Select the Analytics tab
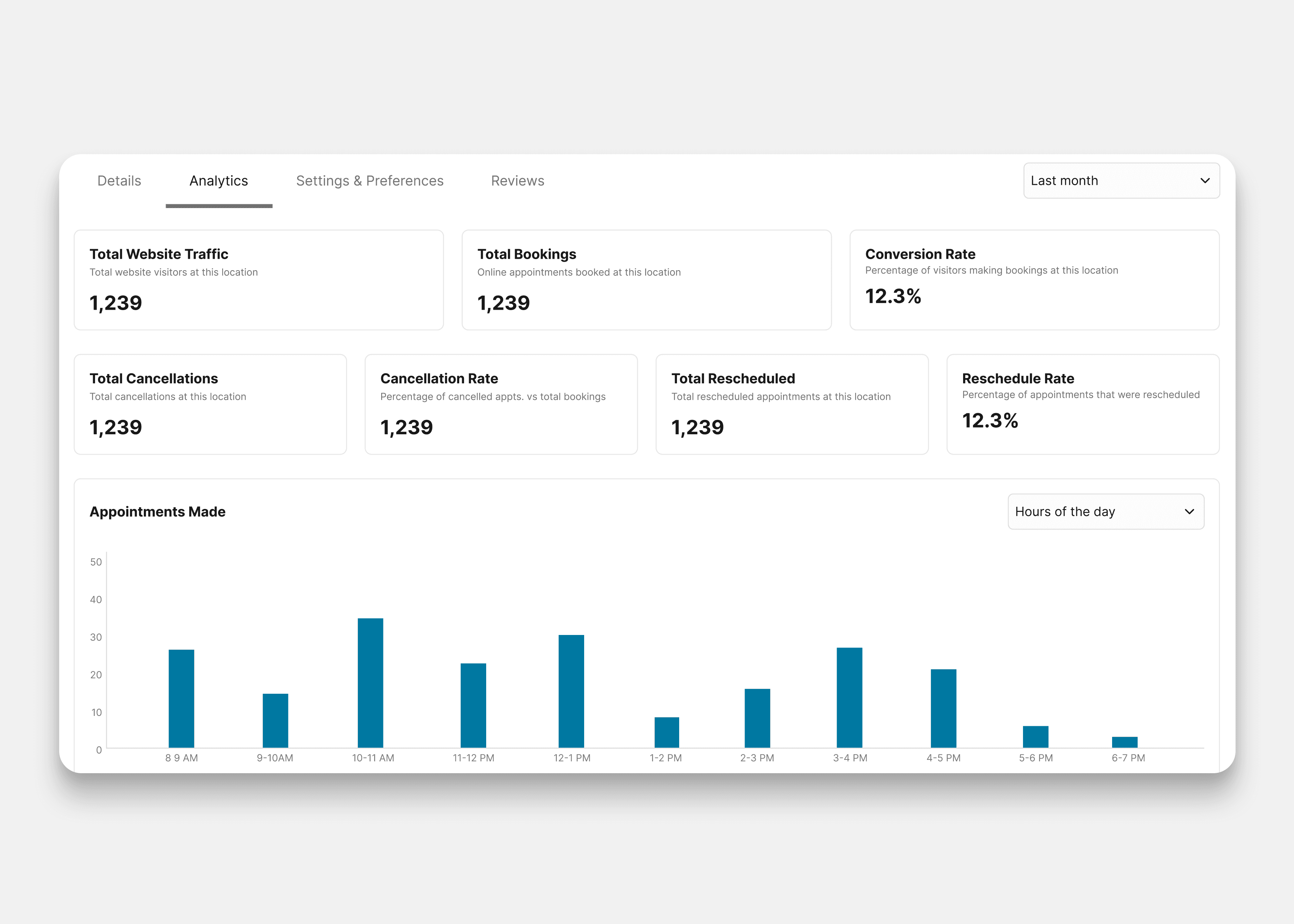 pos(219,181)
